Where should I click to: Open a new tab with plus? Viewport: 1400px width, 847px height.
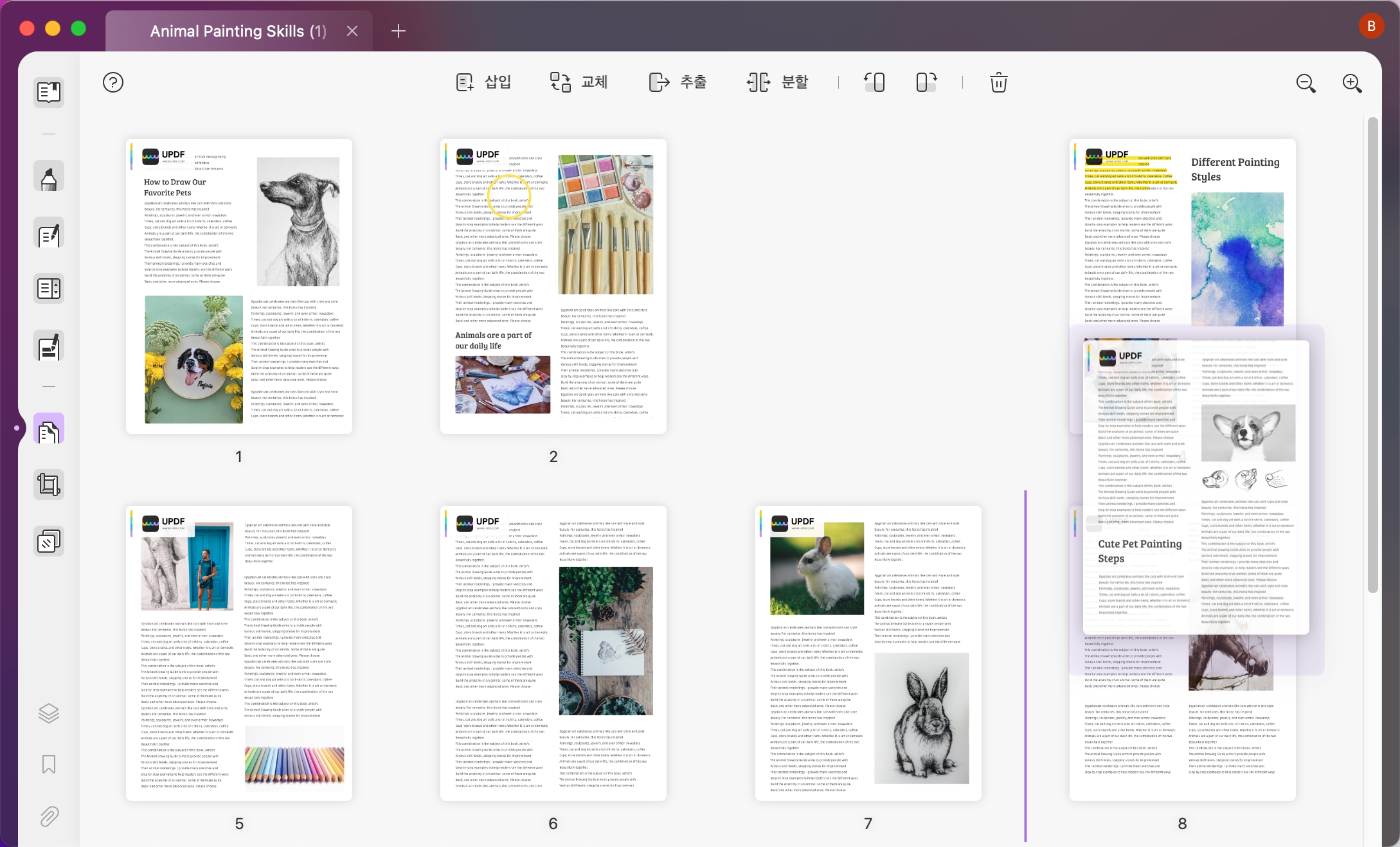tap(399, 31)
